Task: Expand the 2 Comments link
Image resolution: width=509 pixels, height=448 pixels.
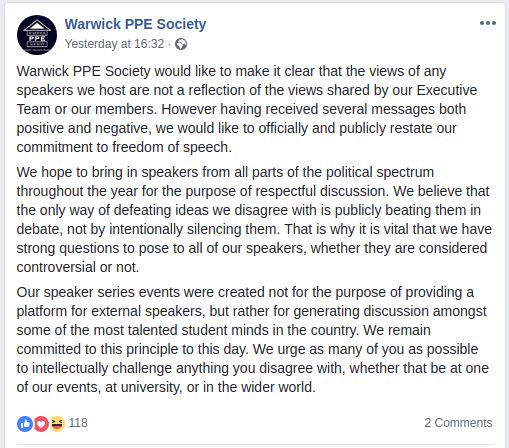Action: tap(458, 423)
